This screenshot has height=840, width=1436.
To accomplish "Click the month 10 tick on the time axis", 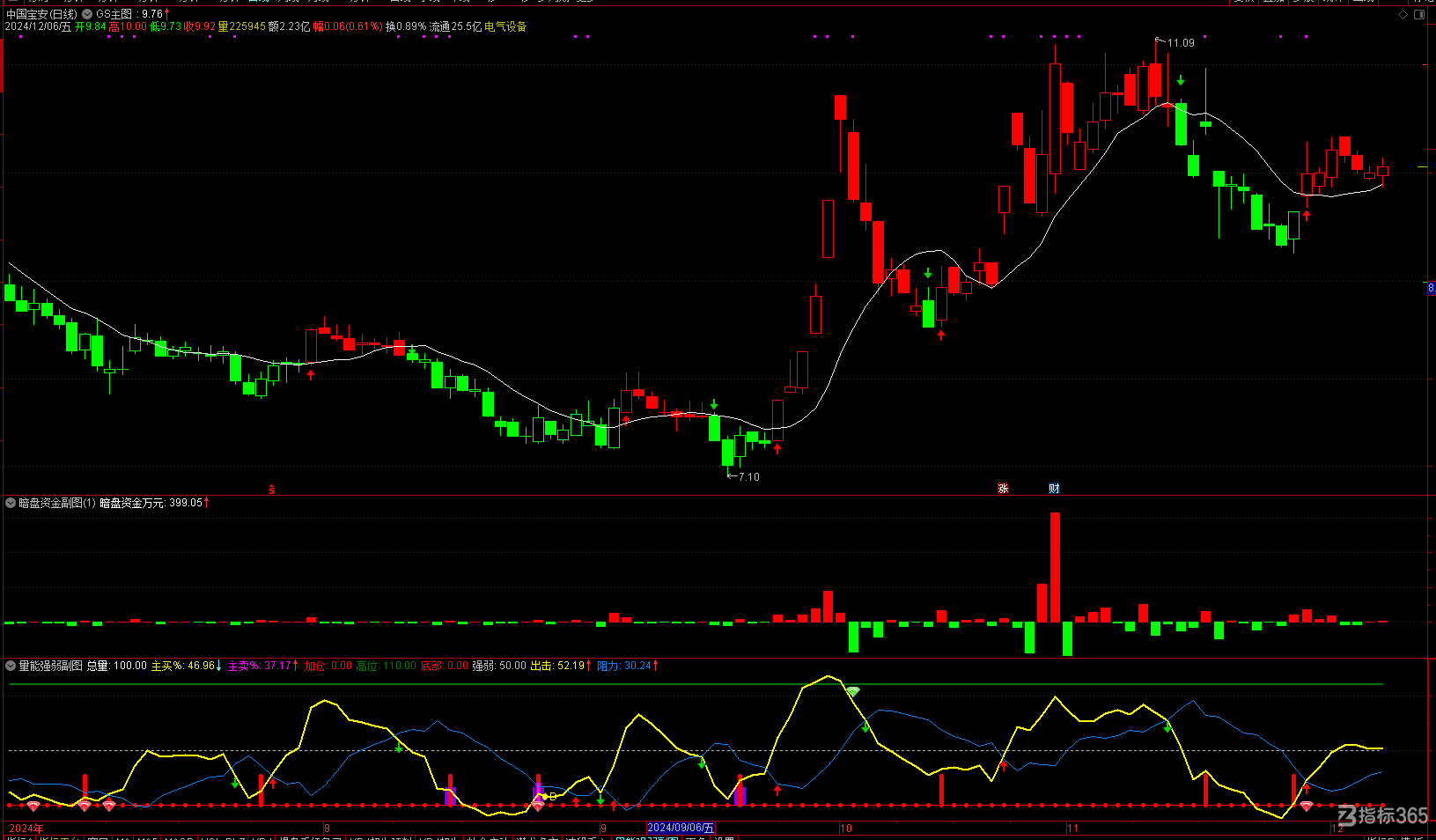I will [x=846, y=829].
